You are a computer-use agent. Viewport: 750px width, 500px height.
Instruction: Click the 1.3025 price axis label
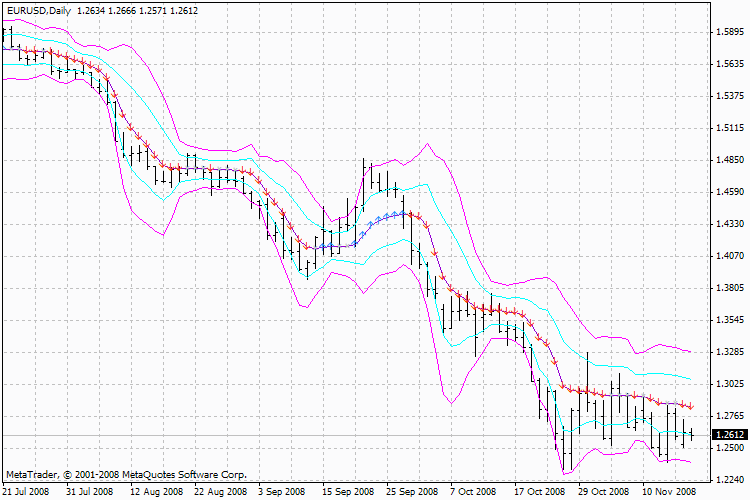729,384
